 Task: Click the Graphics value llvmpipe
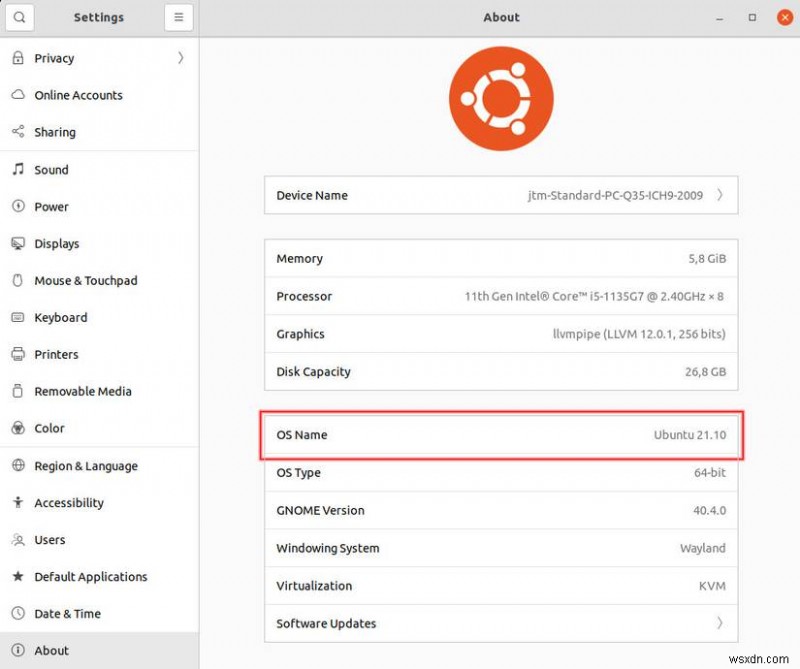click(x=639, y=334)
